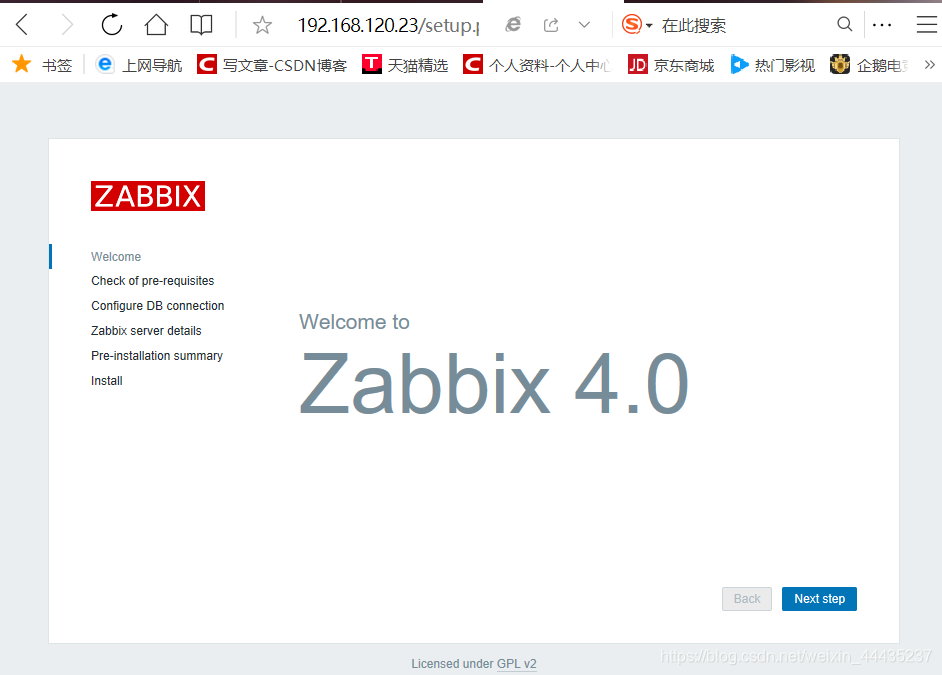Select the Welcome setup step

(116, 256)
